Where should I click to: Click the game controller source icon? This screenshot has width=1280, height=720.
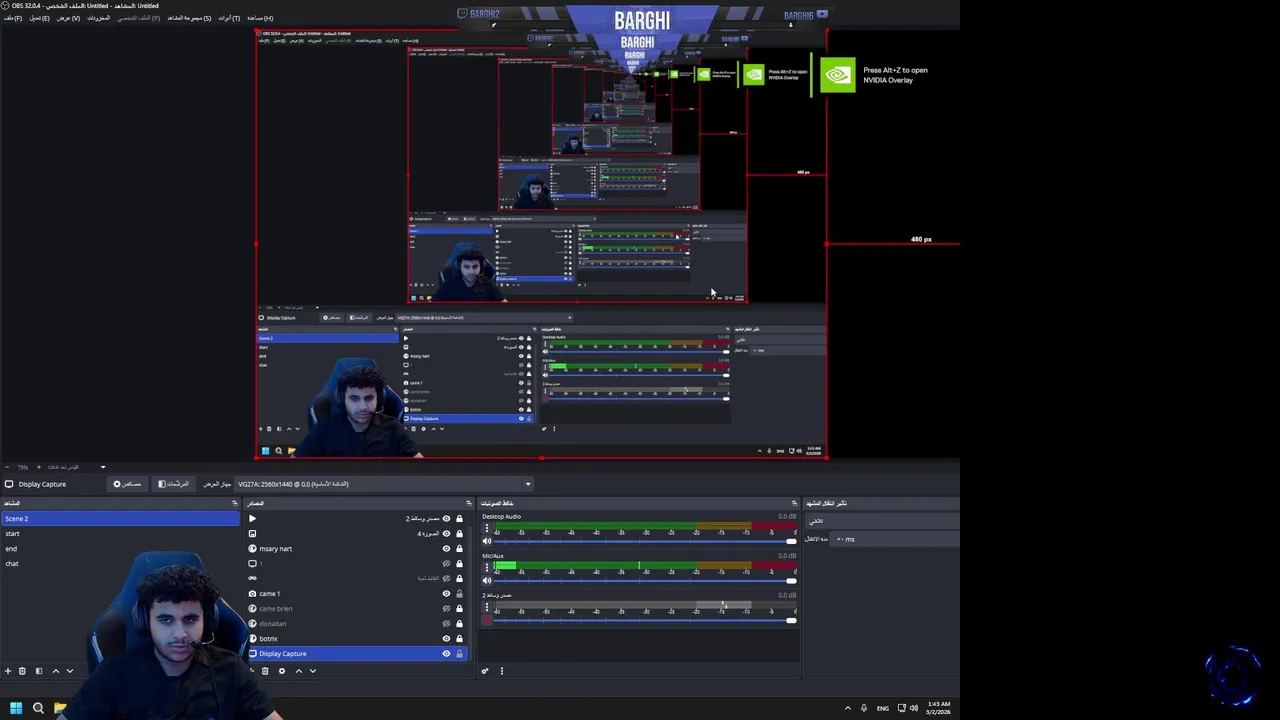pyautogui.click(x=252, y=578)
